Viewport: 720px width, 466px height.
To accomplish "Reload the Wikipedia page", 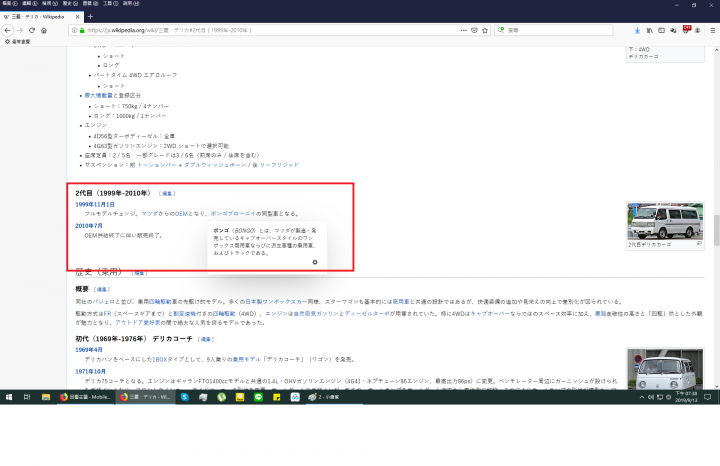I will (32, 30).
